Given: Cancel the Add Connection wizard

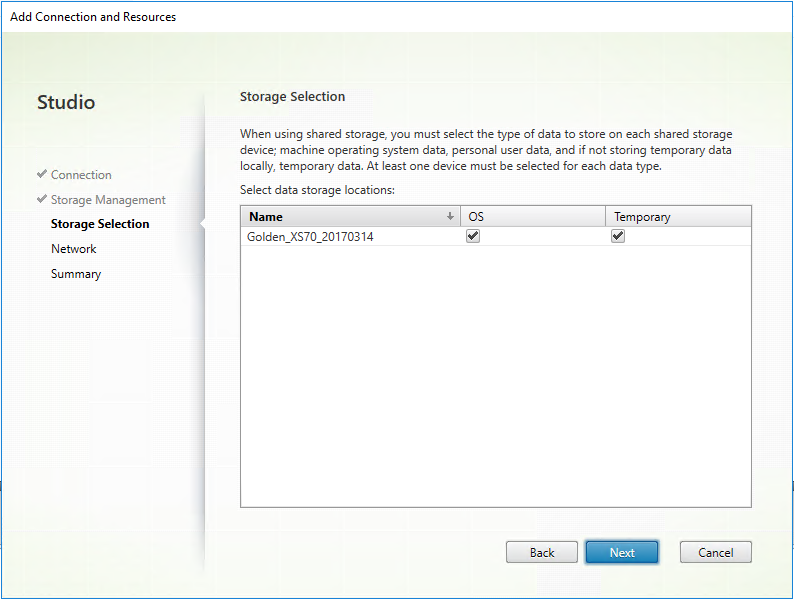Looking at the screenshot, I should tap(715, 552).
